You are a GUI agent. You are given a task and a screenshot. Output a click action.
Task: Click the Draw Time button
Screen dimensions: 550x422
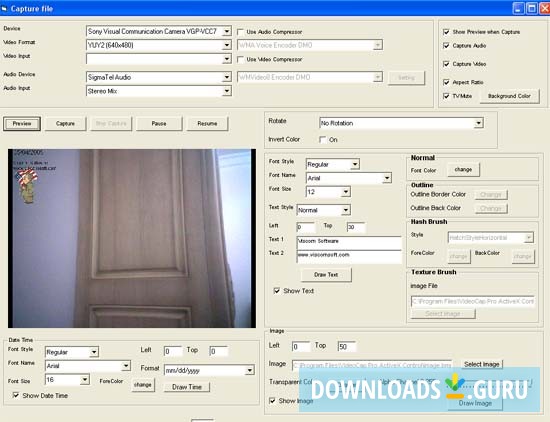pyautogui.click(x=187, y=387)
